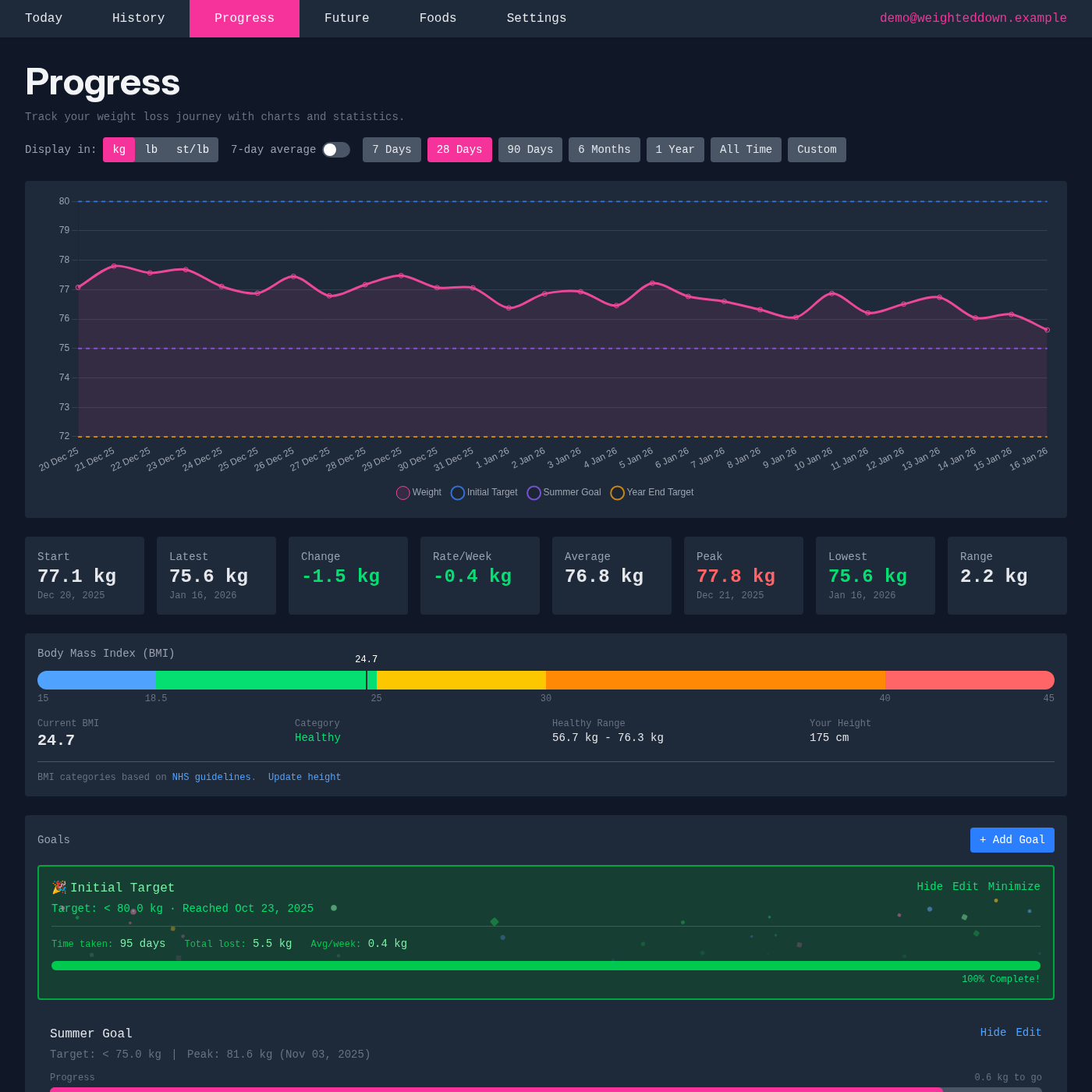Screen dimensions: 1092x1092
Task: Switch to the History tab
Action: tap(138, 18)
